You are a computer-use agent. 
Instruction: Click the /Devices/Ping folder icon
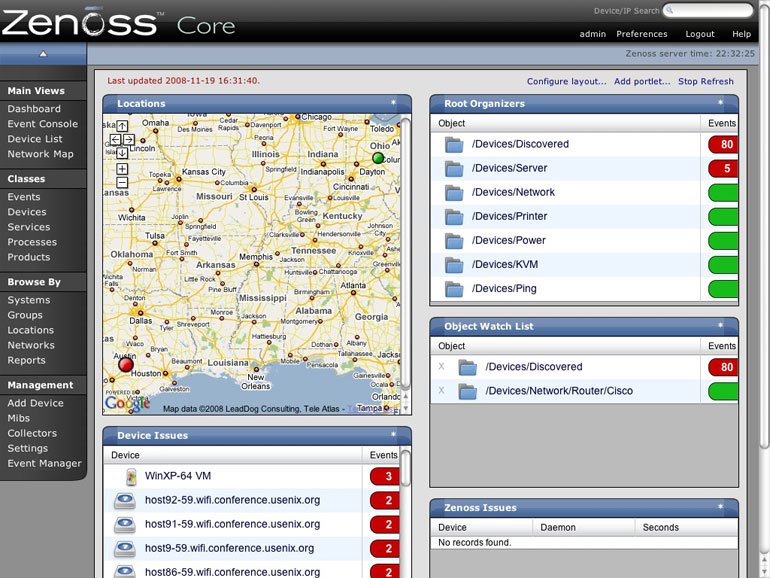point(454,289)
